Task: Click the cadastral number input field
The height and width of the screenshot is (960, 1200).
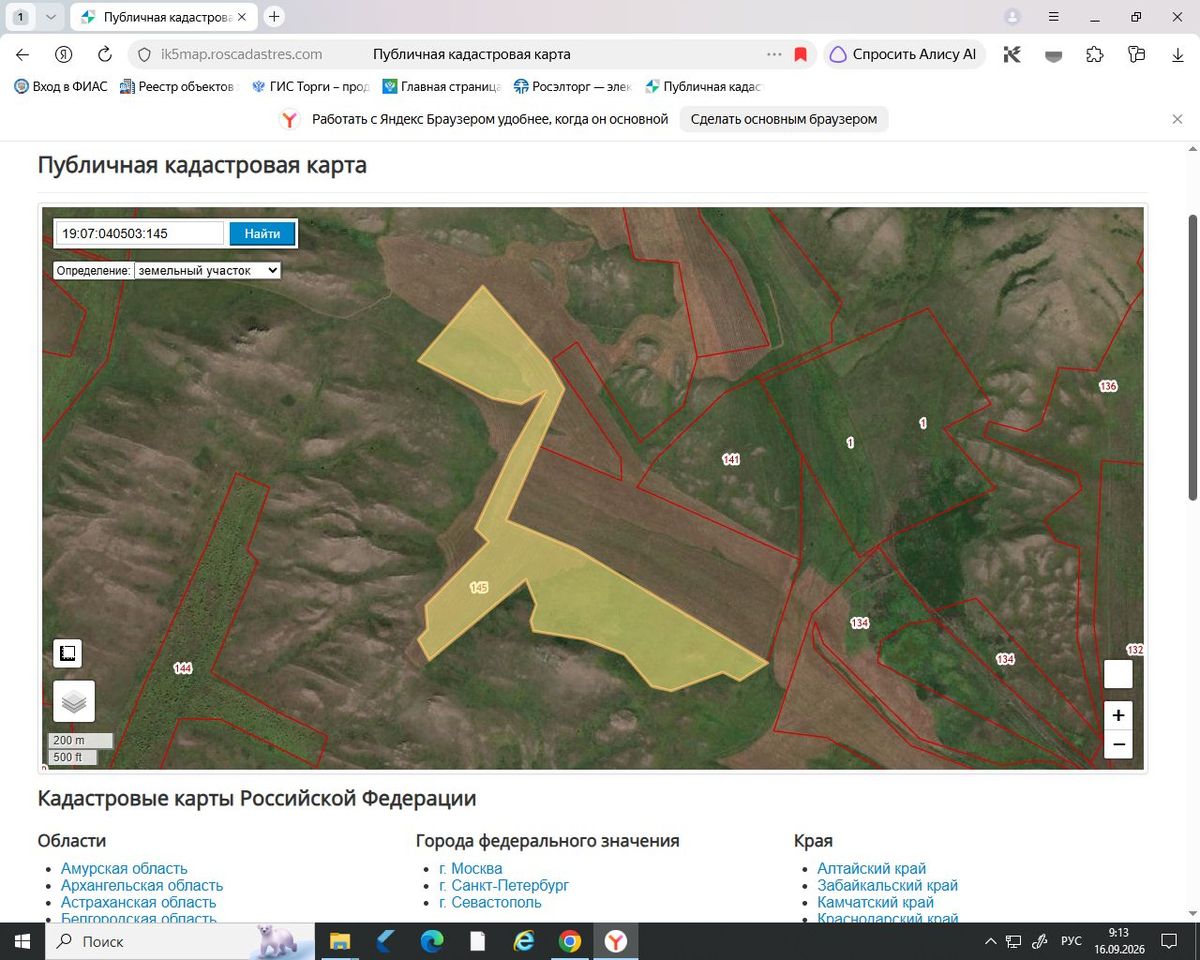Action: [140, 233]
